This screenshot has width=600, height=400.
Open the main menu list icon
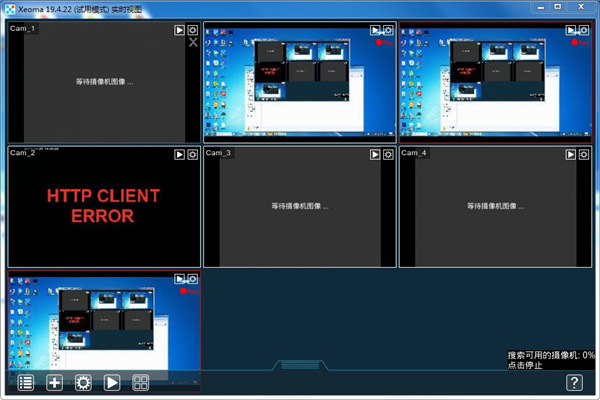pyautogui.click(x=26, y=382)
